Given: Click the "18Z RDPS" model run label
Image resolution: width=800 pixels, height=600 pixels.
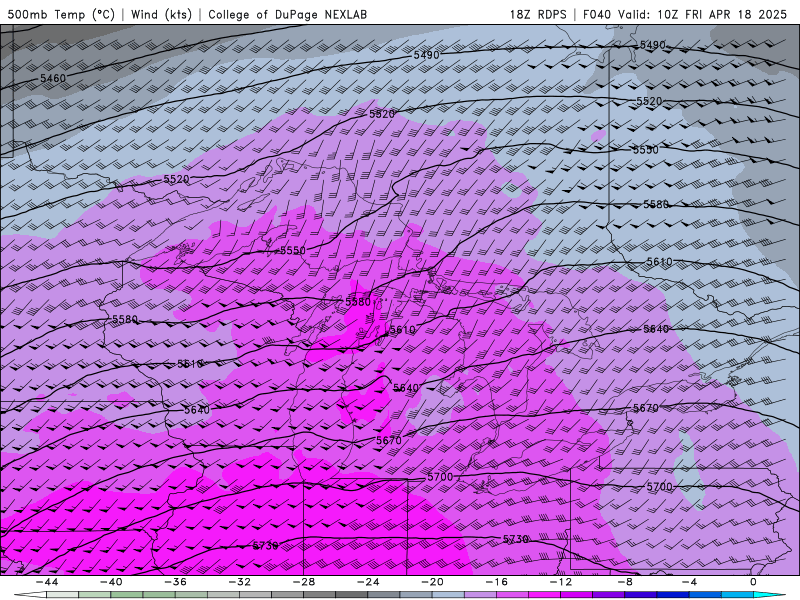Looking at the screenshot, I should (x=538, y=14).
